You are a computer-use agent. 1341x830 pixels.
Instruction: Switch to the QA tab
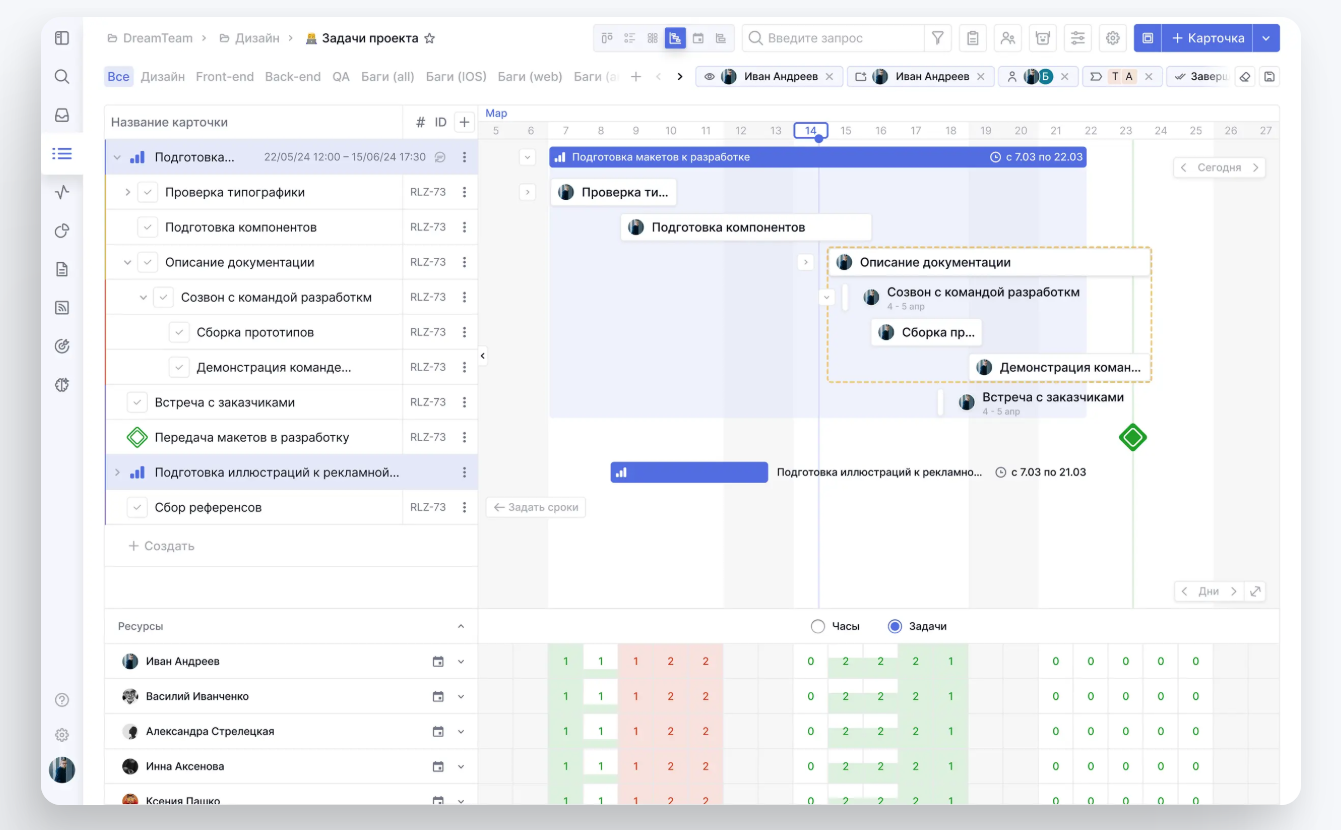pyautogui.click(x=341, y=76)
